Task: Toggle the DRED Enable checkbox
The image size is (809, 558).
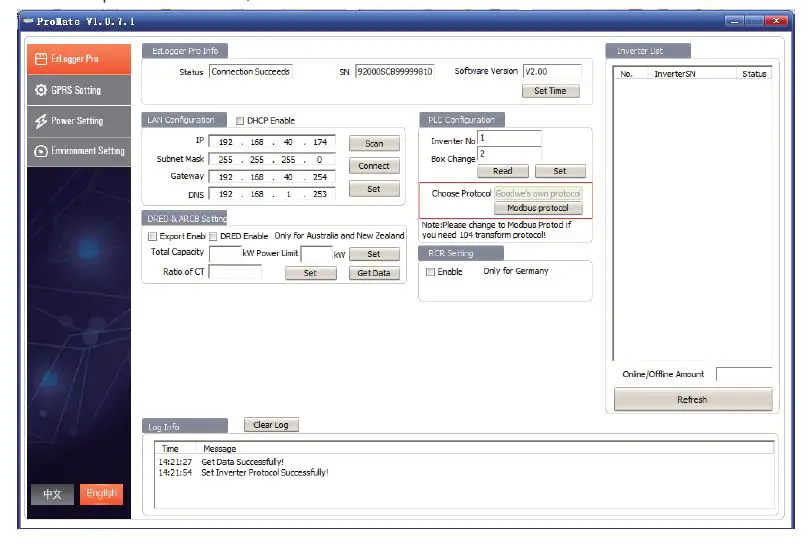Action: coord(213,237)
